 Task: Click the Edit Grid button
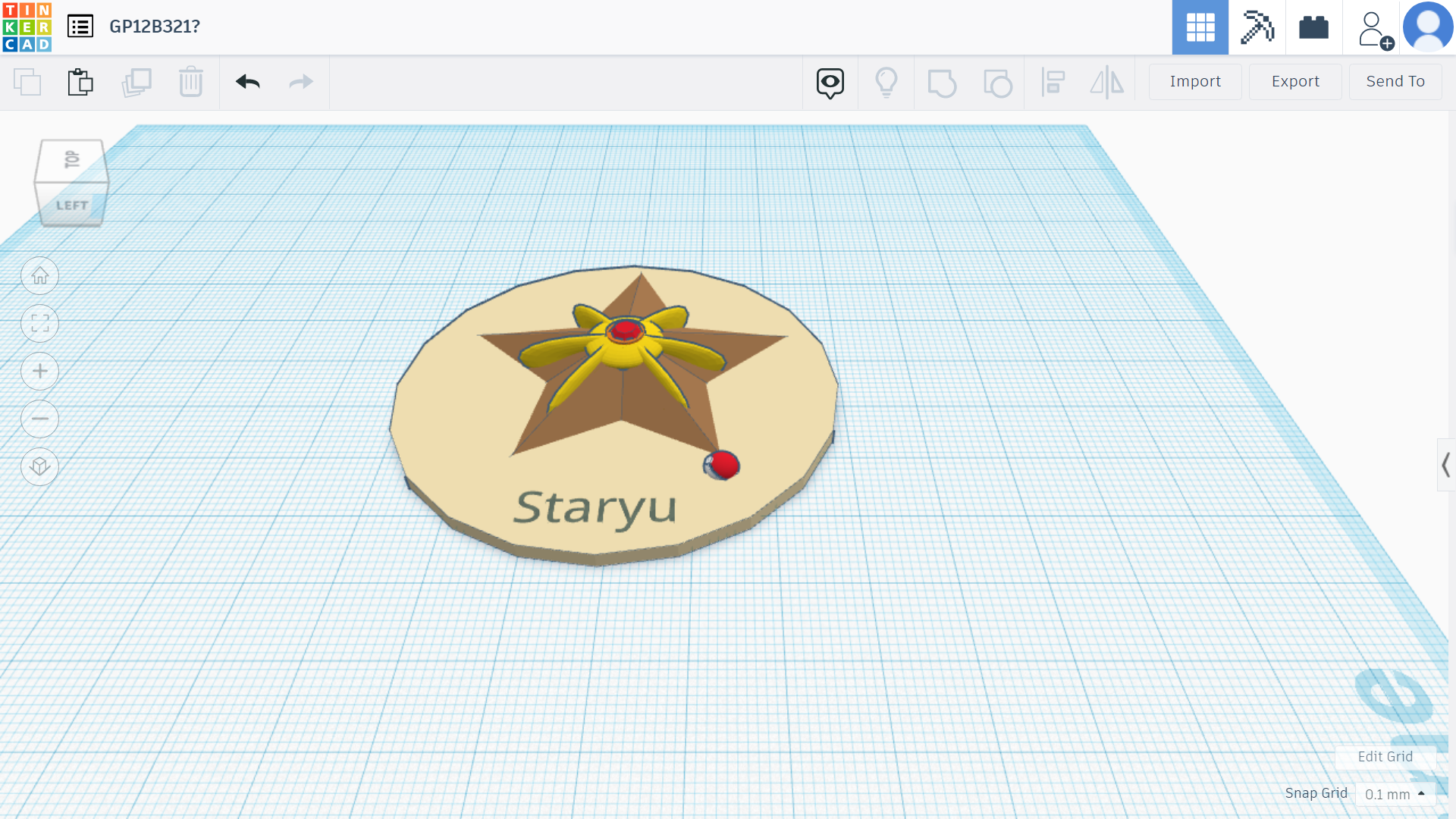pos(1385,757)
